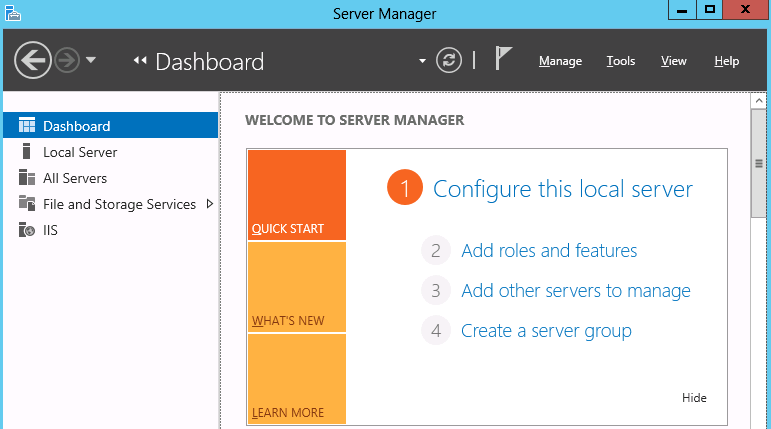Click the vertical scrollbar thumb
This screenshot has height=429, width=771.
pyautogui.click(x=759, y=163)
